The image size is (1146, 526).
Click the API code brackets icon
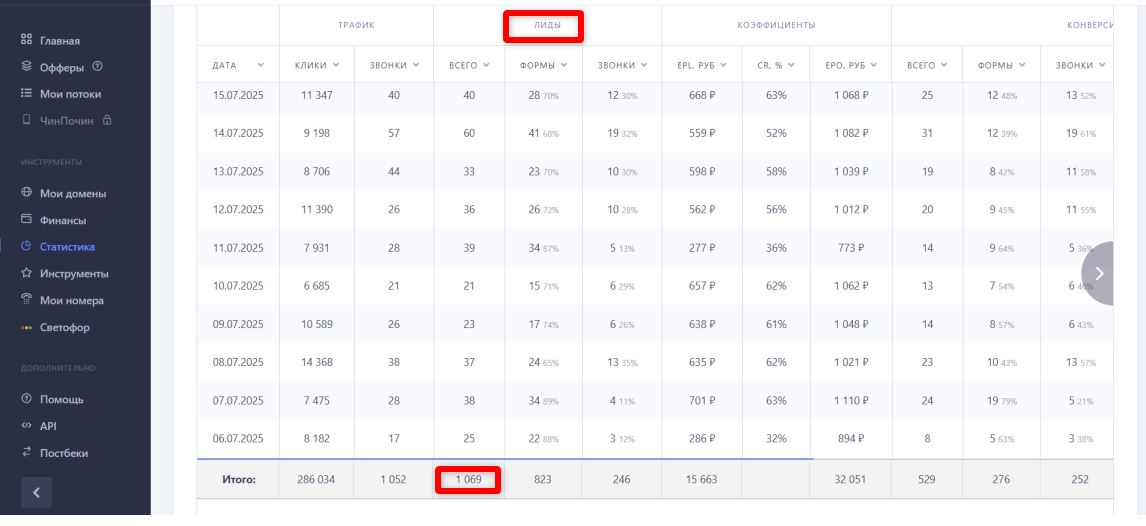coord(26,426)
